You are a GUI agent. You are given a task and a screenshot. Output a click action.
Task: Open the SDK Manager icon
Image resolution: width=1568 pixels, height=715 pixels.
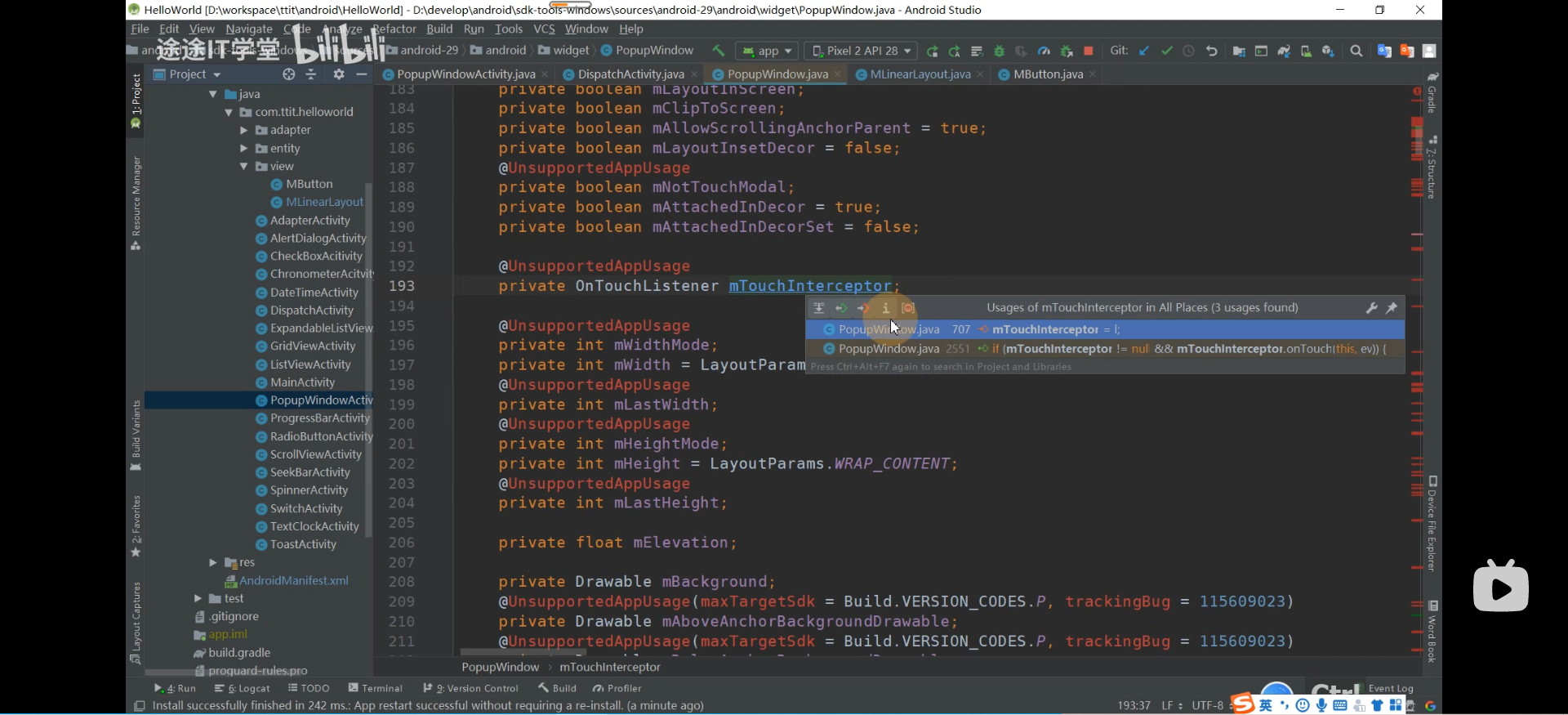coord(1328,51)
